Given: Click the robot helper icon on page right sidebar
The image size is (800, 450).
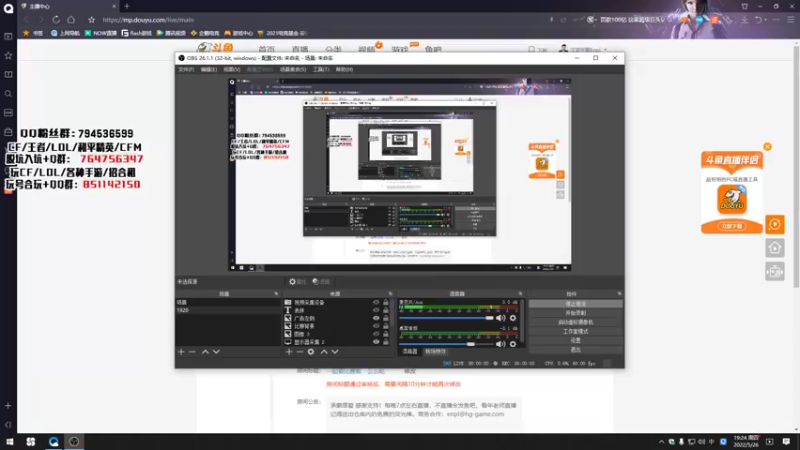Looking at the screenshot, I should click(774, 271).
